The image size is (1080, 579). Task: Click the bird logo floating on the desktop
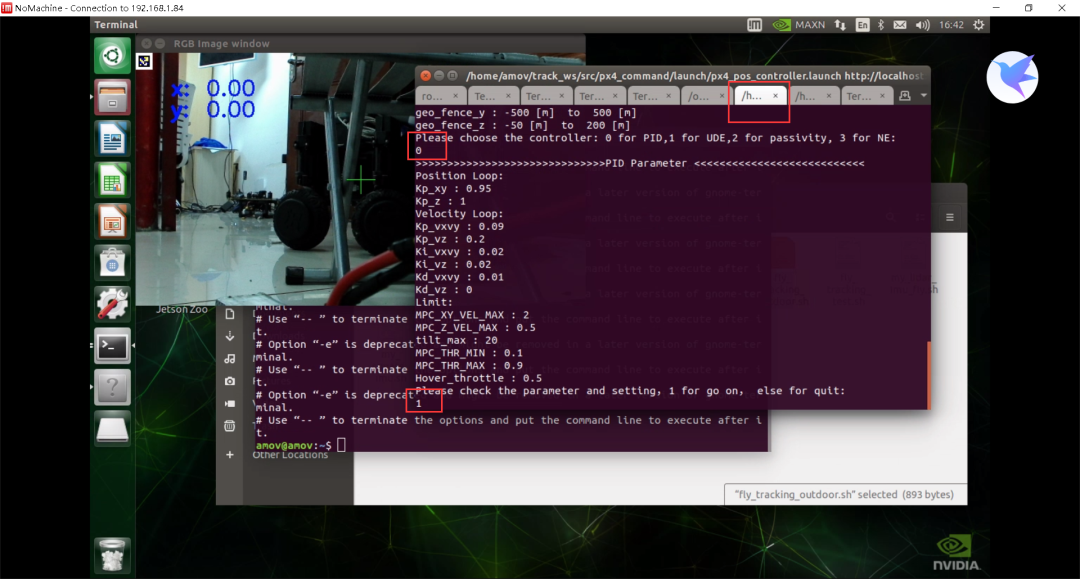pos(1012,77)
